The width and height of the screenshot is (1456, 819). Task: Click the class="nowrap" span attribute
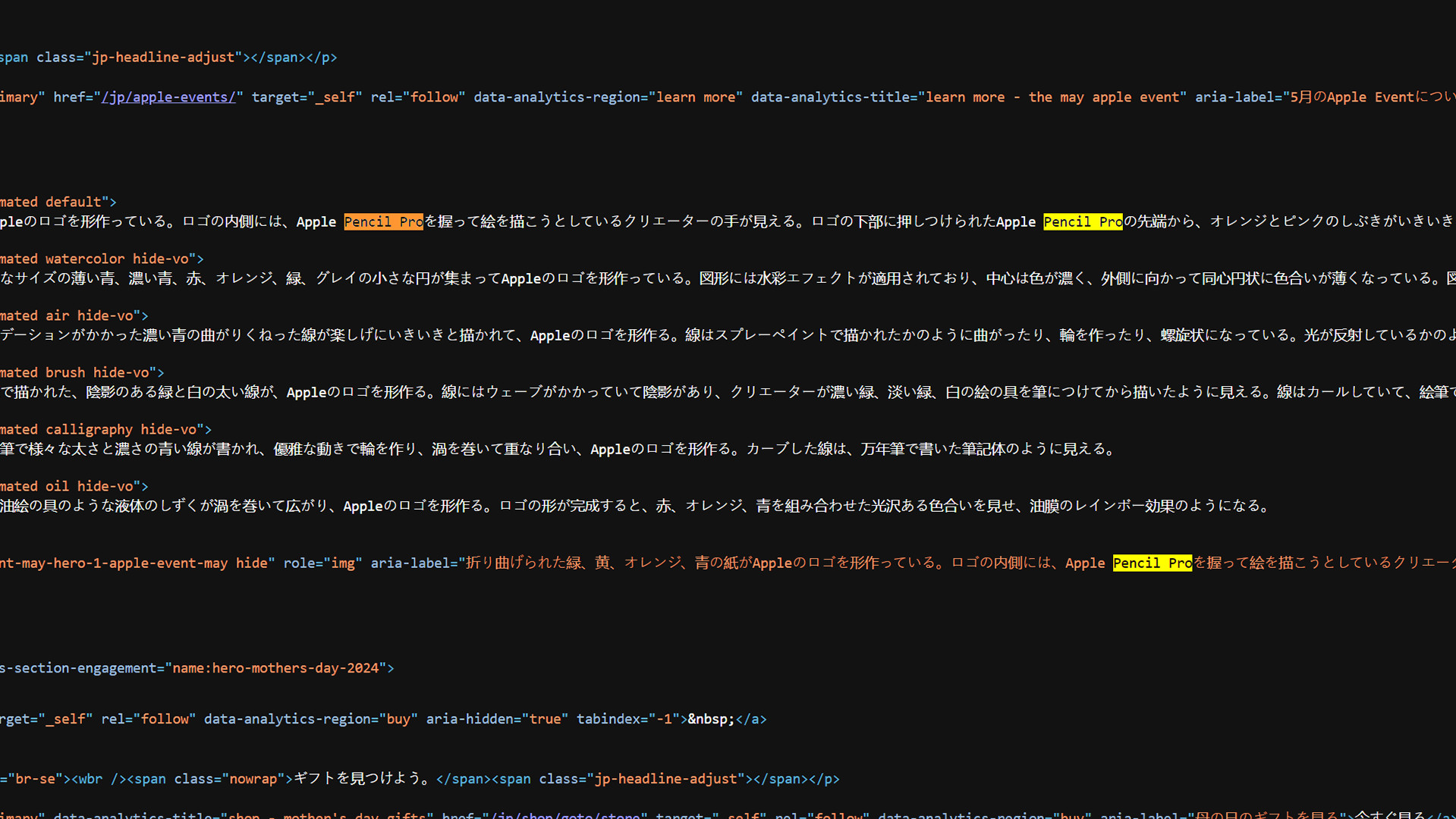(230, 779)
